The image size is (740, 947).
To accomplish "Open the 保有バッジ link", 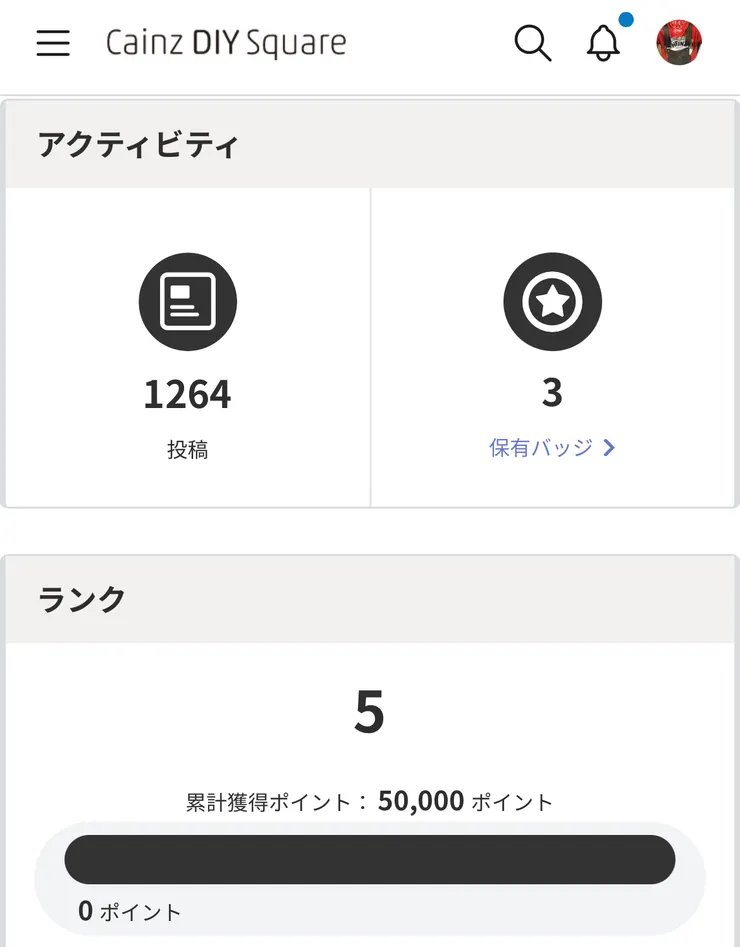I will click(x=541, y=448).
